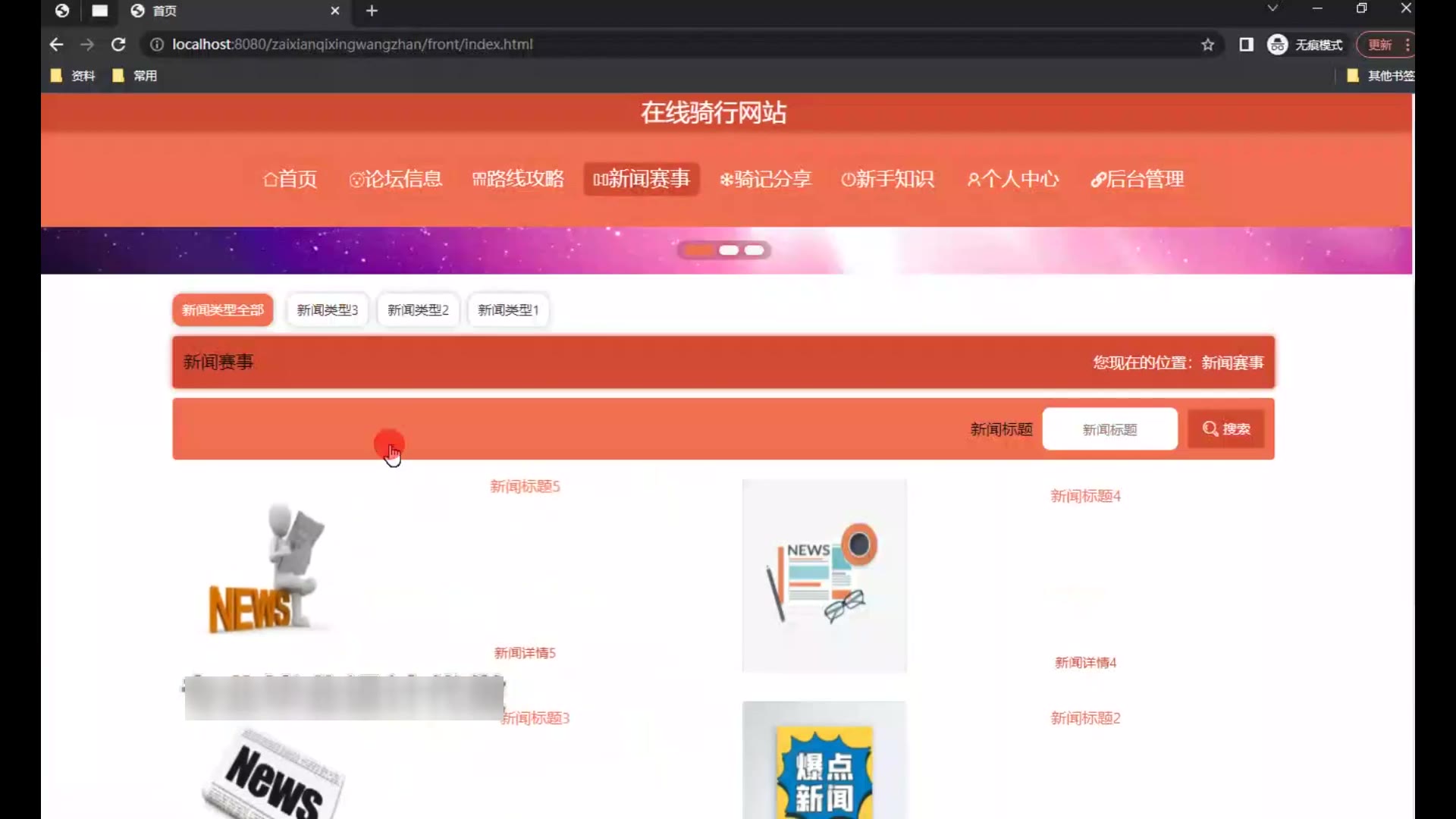
Task: Select the 新闻类型全部 filter
Action: click(222, 310)
